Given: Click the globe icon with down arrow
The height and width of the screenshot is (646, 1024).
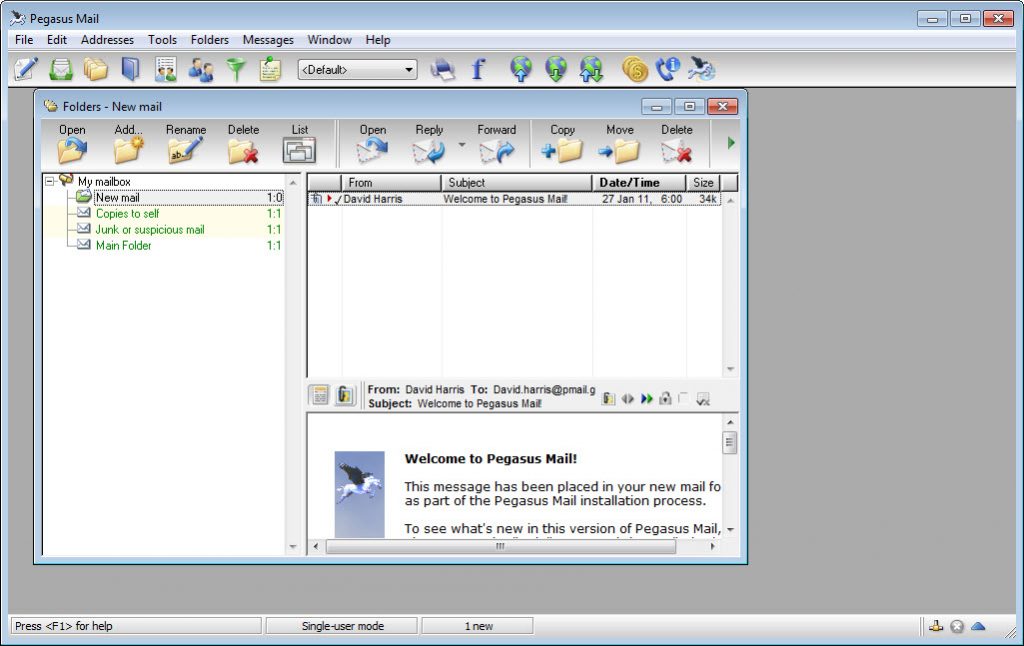Looking at the screenshot, I should (x=556, y=69).
